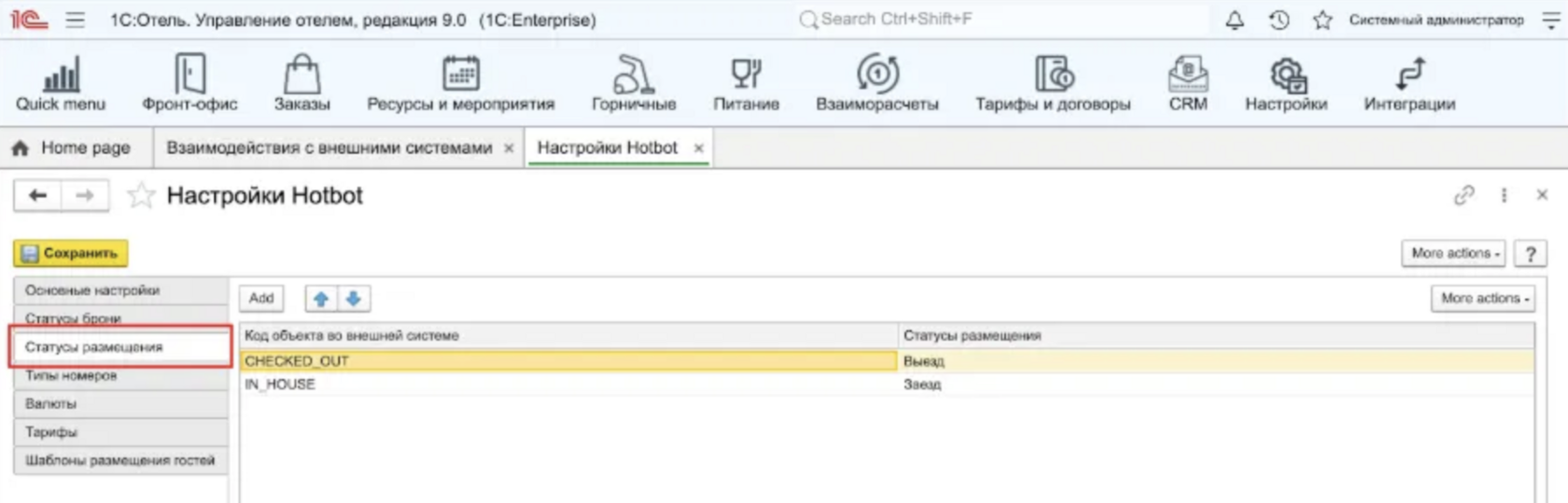
Task: Select the Выезд status cell
Action: click(x=1216, y=361)
